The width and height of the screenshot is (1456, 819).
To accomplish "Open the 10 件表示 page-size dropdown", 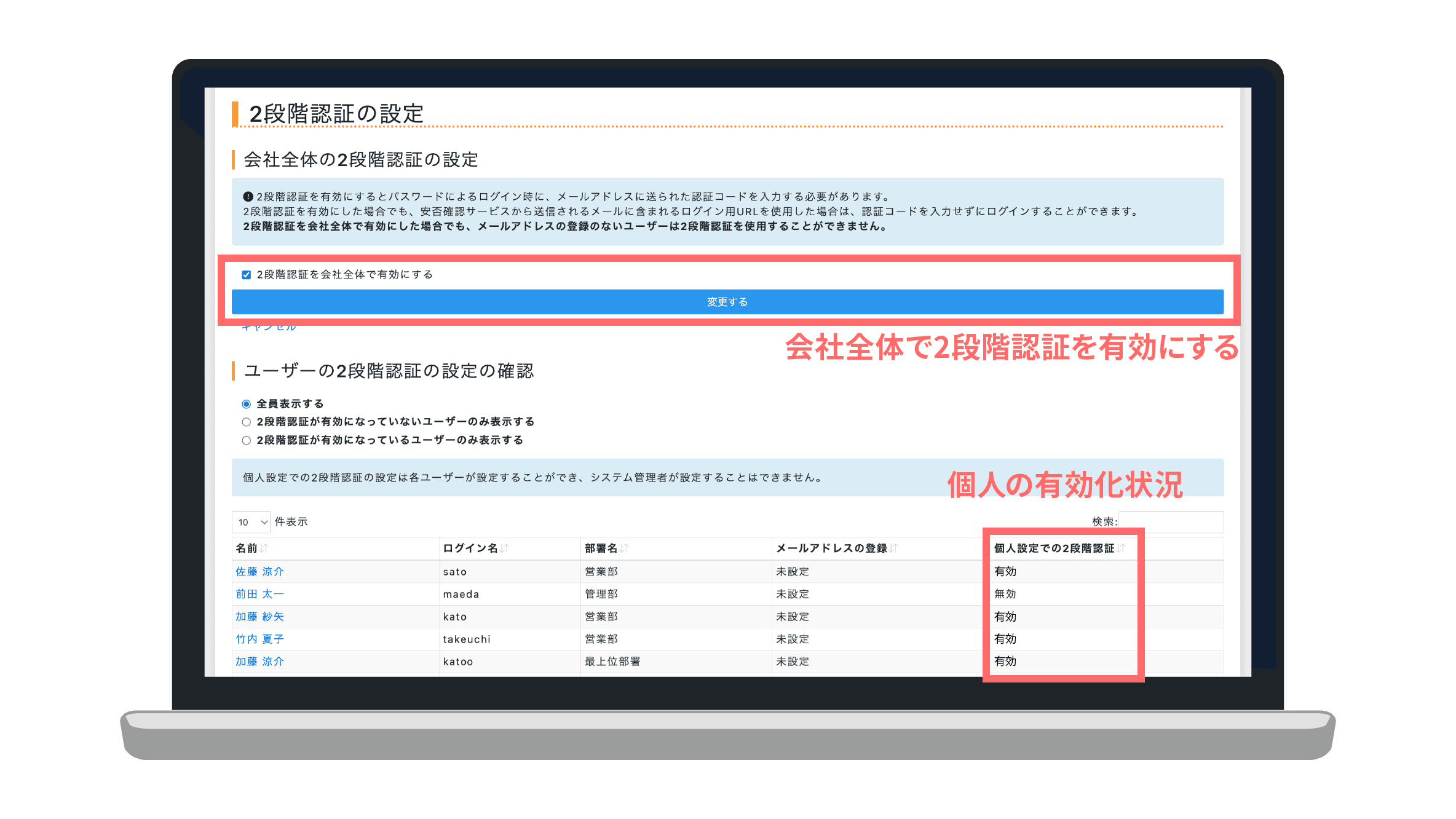I will pyautogui.click(x=250, y=521).
